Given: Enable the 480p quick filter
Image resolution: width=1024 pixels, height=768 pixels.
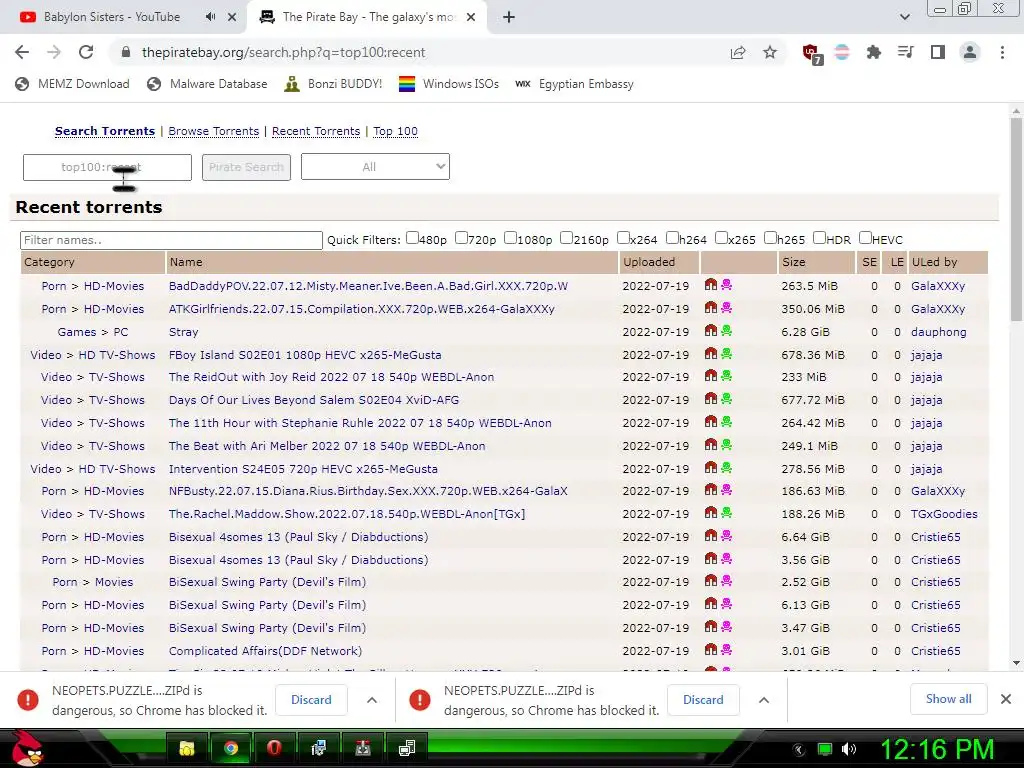Looking at the screenshot, I should pyautogui.click(x=412, y=238).
